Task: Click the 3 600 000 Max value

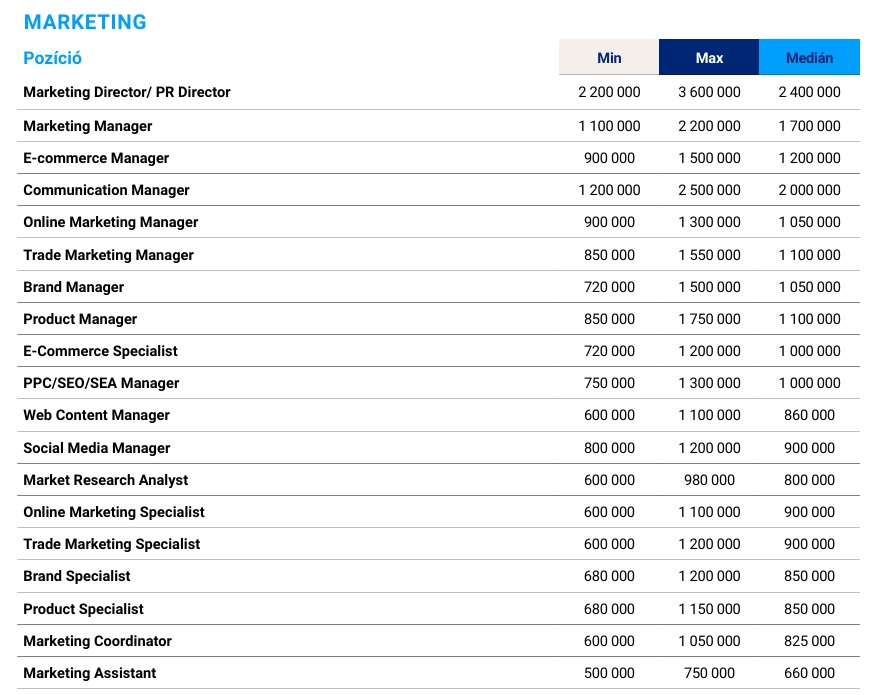Action: coord(709,92)
